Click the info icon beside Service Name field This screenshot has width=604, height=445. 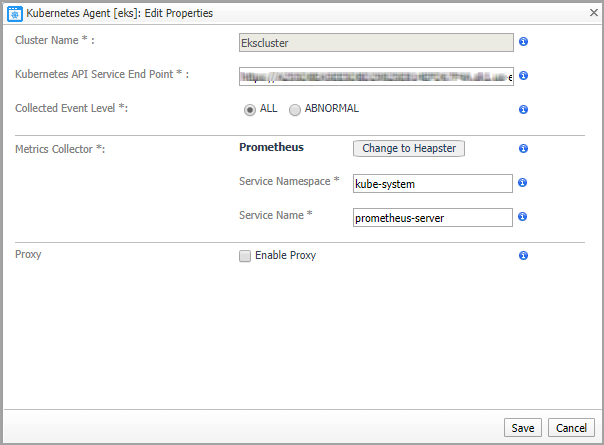coord(524,216)
